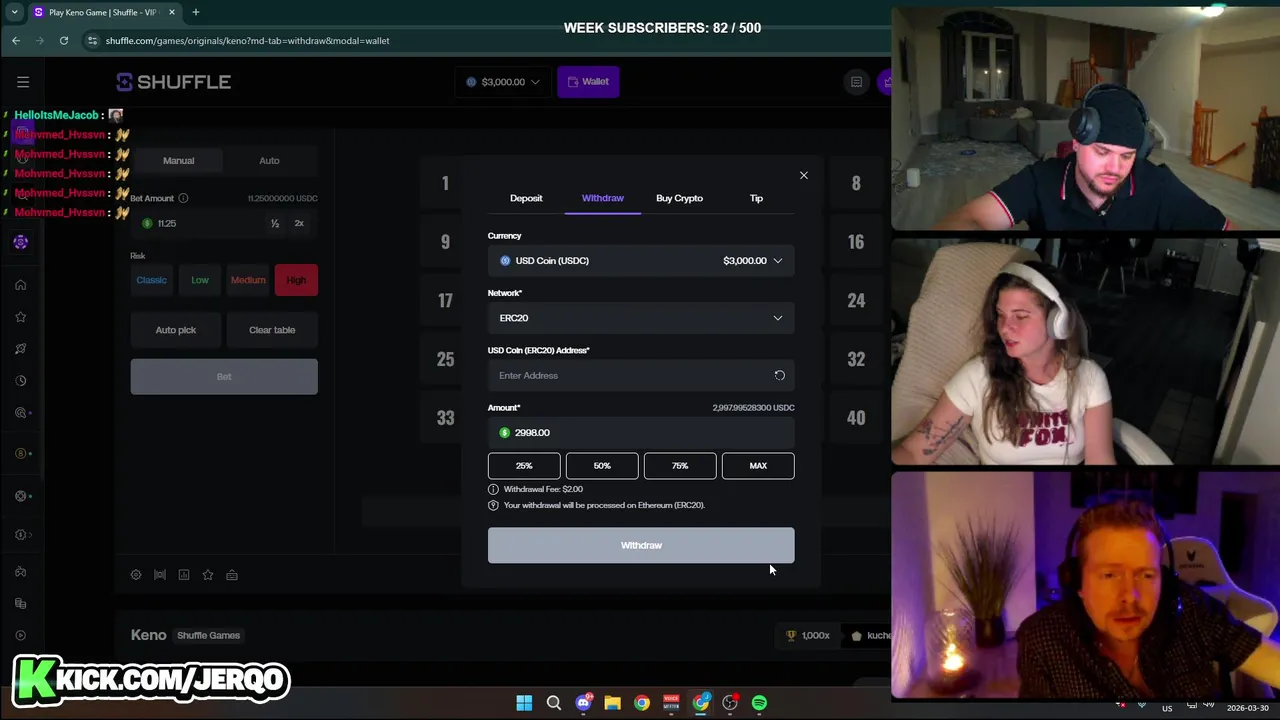
Task: Open Spotify from the taskbar
Action: pos(759,703)
